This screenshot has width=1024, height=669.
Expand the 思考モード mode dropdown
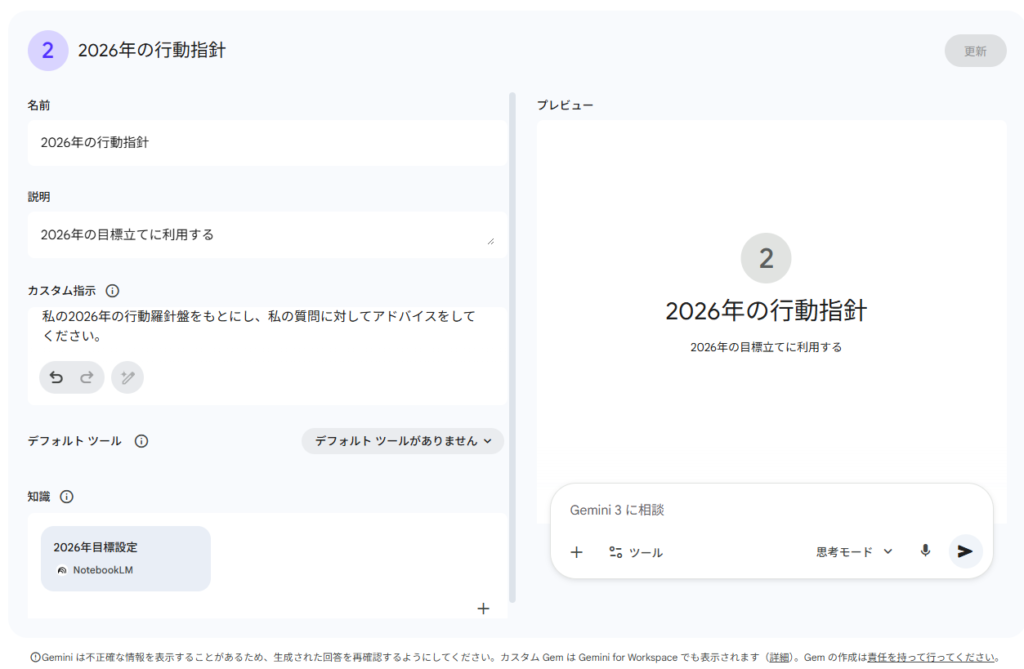pyautogui.click(x=854, y=552)
